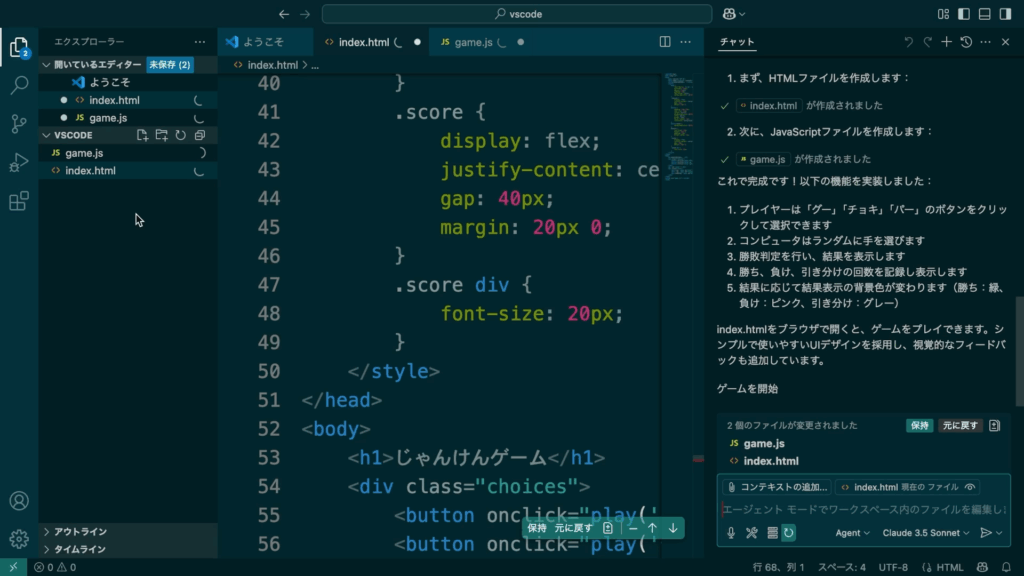Open the Search view in activity bar
Screen dimensions: 1024x576
[18, 85]
